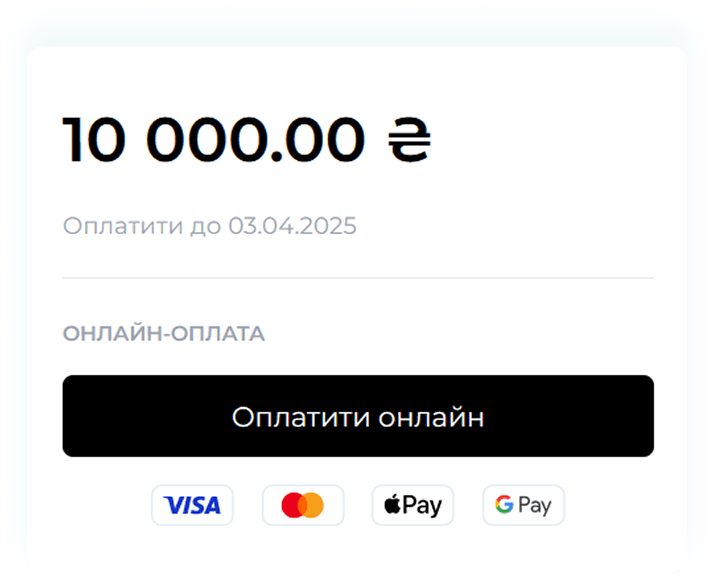Click the word Pay in the Google Pay badge

[x=535, y=506]
